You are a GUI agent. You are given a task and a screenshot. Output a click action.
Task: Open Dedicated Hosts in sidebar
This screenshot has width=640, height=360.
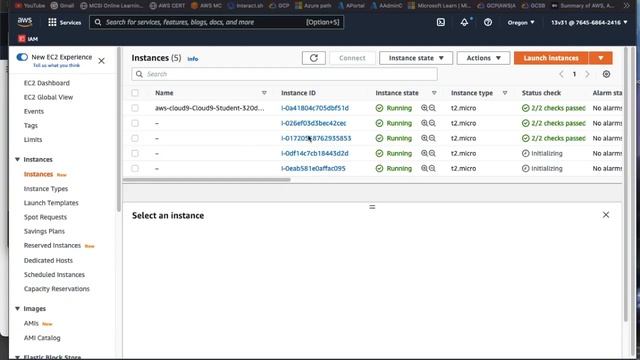click(x=48, y=260)
